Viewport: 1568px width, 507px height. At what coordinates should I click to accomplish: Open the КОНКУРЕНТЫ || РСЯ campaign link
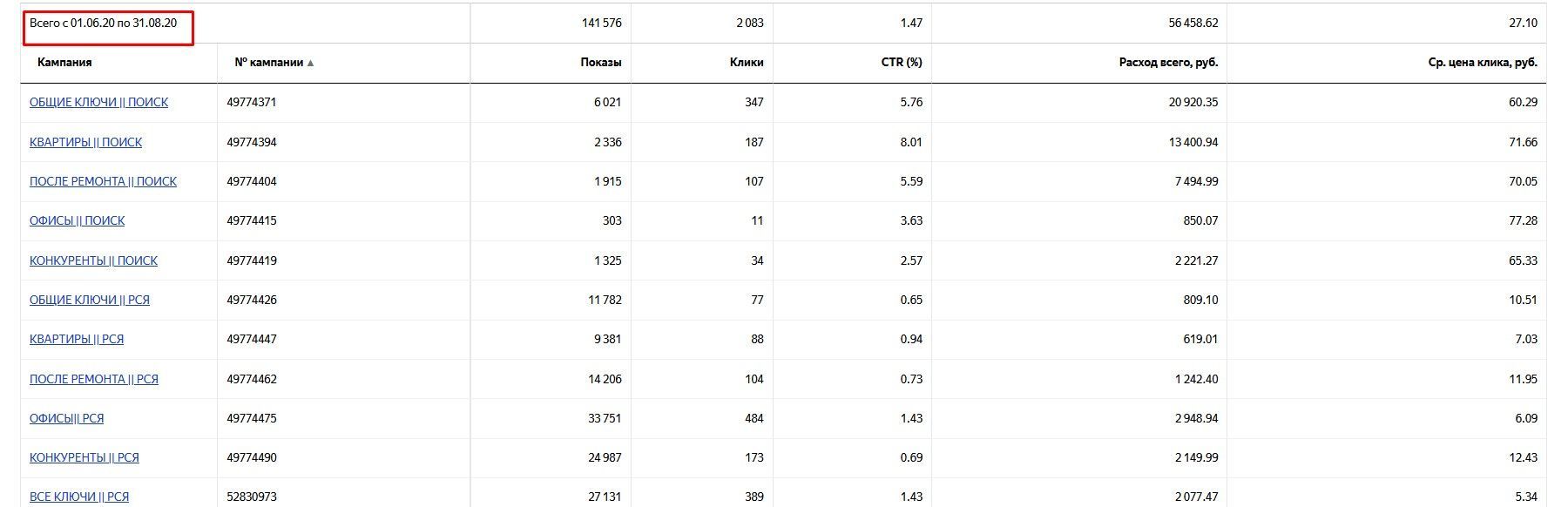click(x=84, y=457)
